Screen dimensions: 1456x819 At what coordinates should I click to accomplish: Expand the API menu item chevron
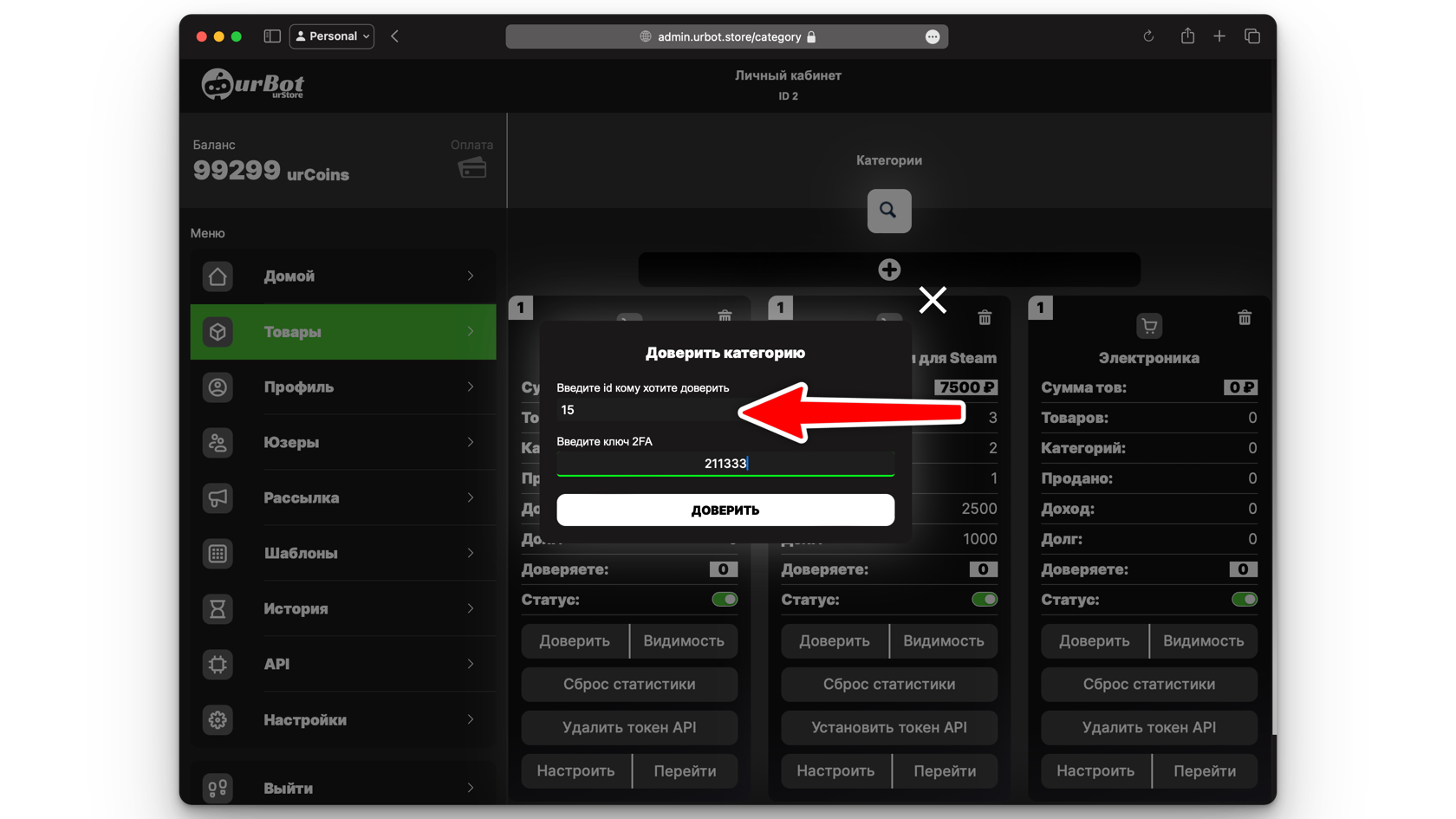[x=471, y=664]
